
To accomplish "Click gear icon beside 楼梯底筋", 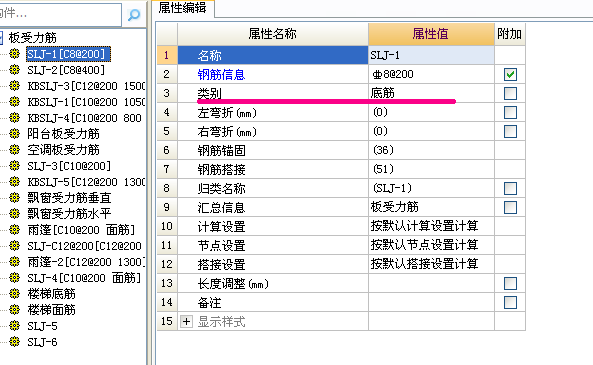I will pyautogui.click(x=14, y=294).
